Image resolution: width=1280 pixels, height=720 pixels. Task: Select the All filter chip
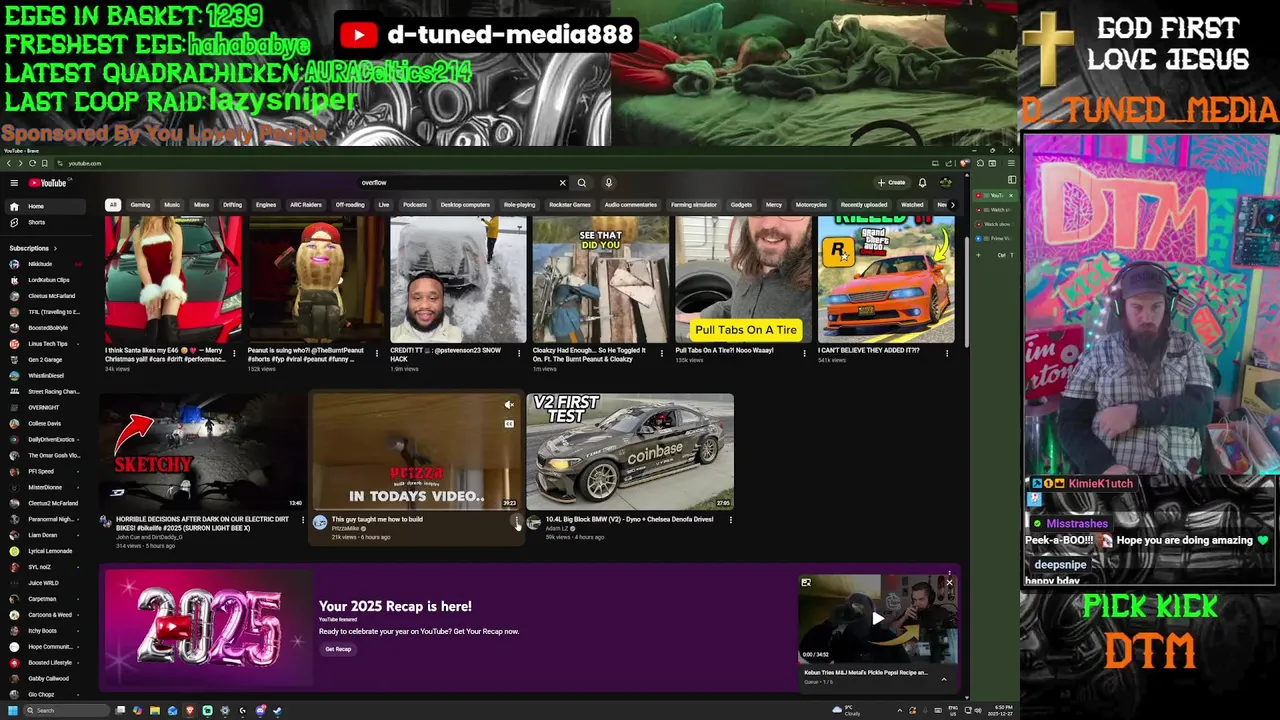pyautogui.click(x=113, y=205)
